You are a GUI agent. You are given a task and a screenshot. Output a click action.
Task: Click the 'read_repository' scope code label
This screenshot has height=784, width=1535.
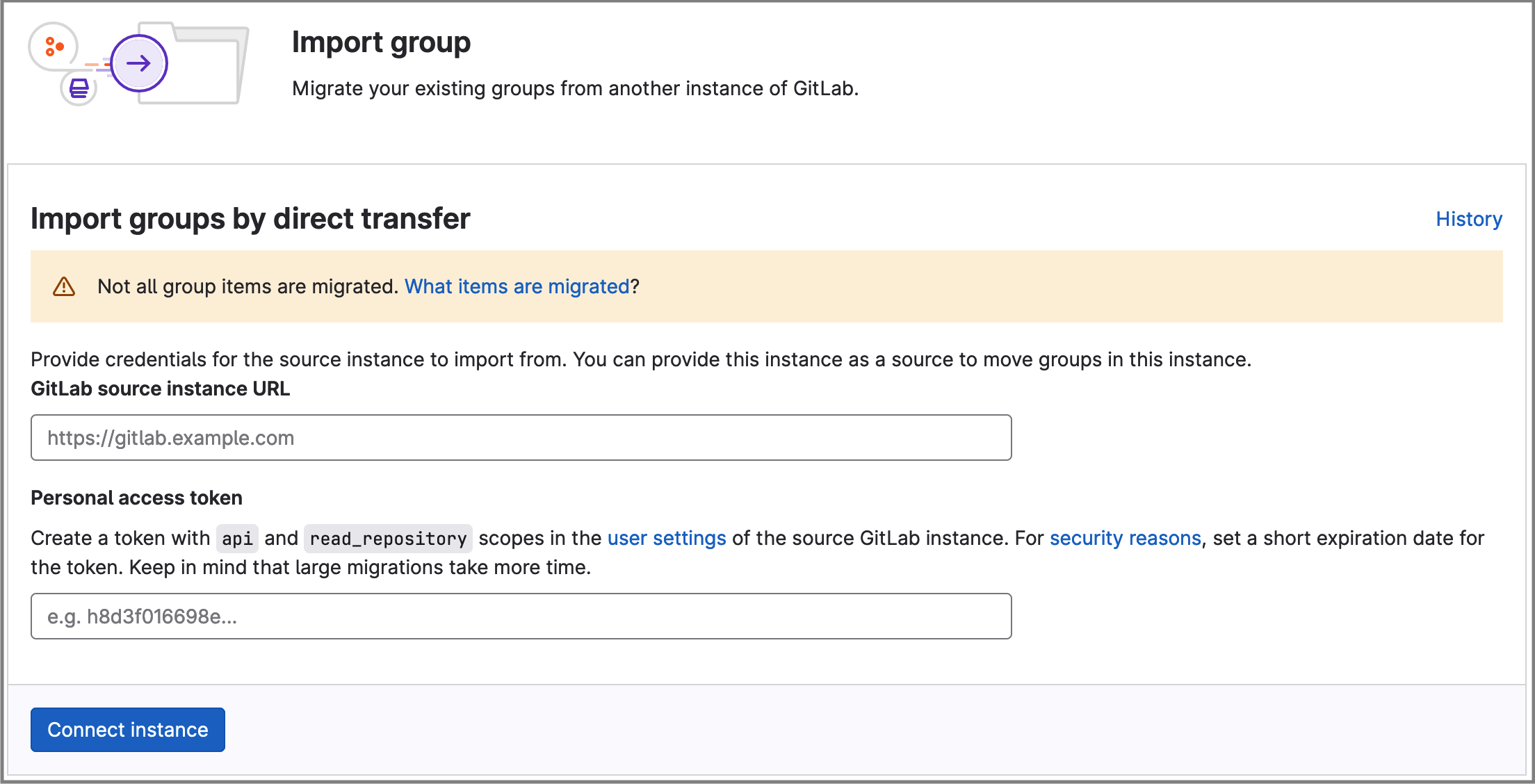[388, 539]
